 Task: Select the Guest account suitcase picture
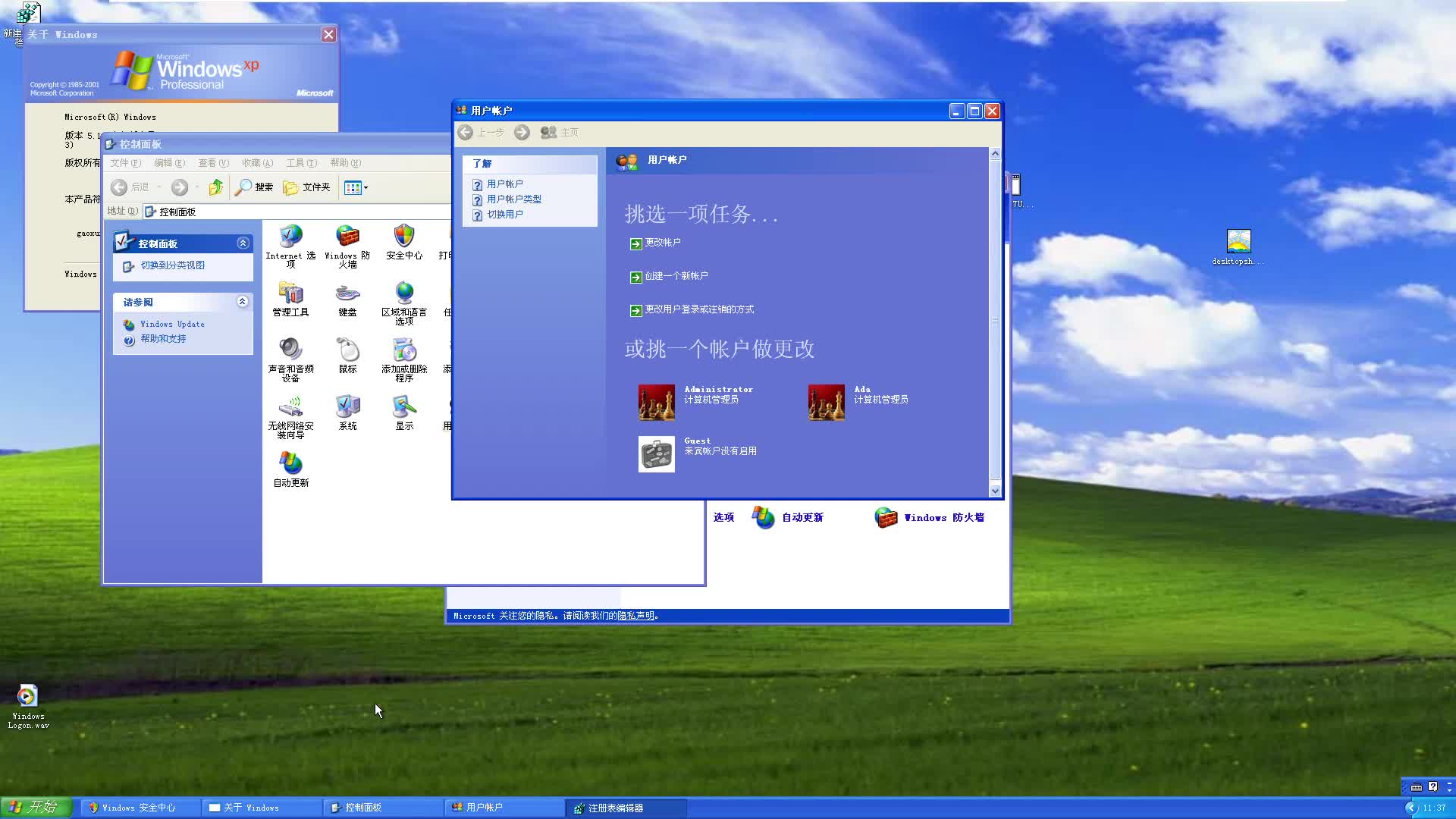[657, 454]
